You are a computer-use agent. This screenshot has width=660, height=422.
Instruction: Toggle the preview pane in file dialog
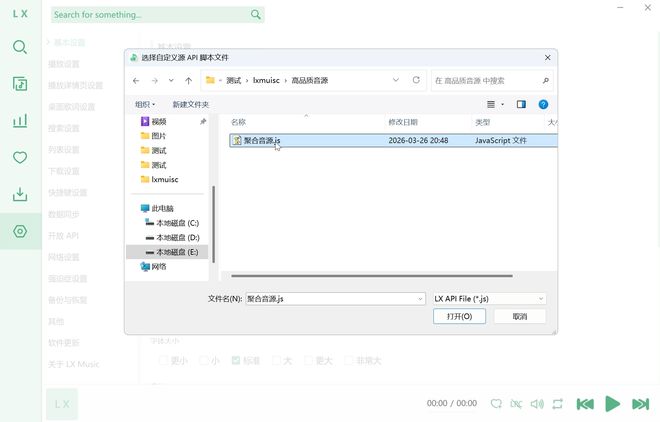click(521, 104)
